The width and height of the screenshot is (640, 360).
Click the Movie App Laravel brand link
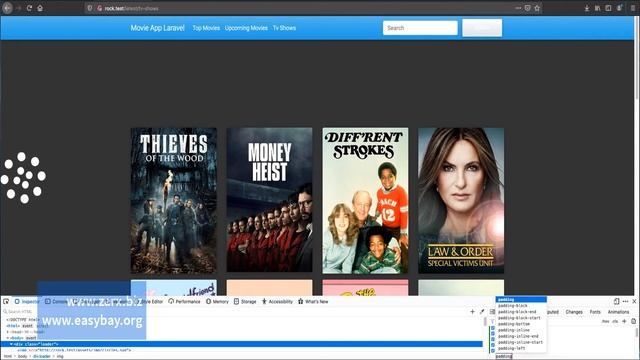click(x=158, y=28)
